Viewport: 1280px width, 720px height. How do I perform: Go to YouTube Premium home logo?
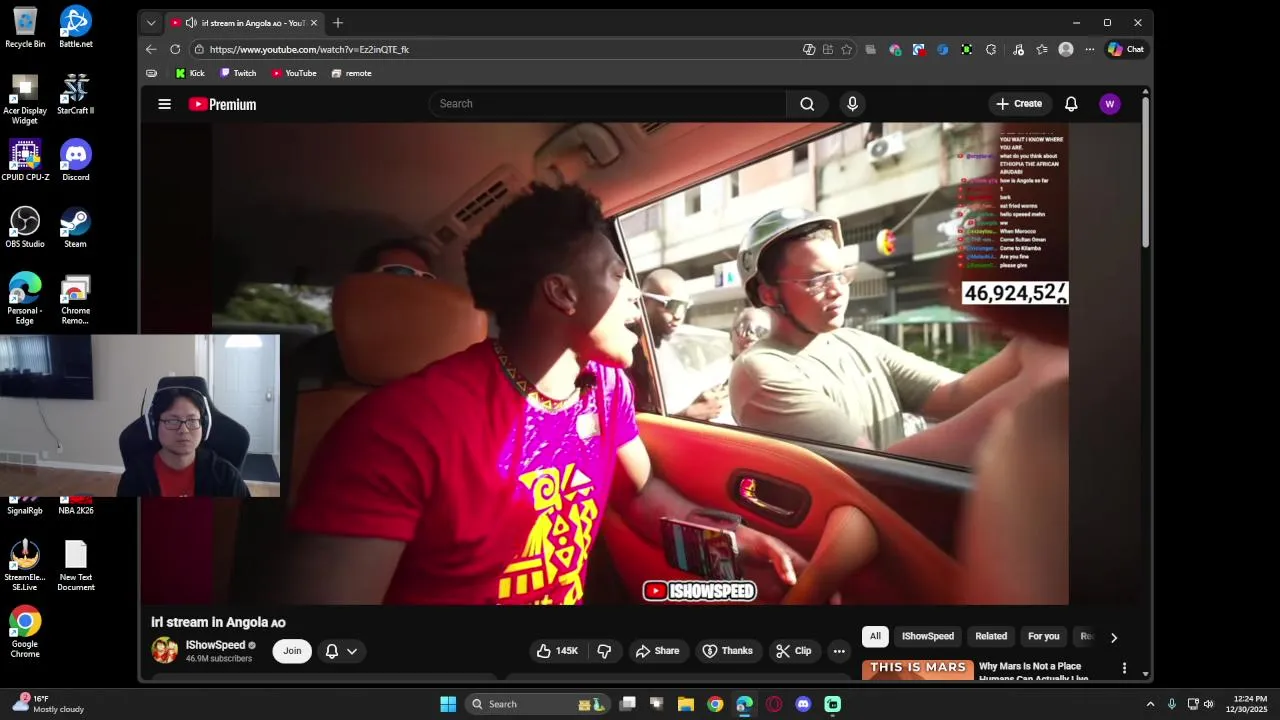point(222,104)
